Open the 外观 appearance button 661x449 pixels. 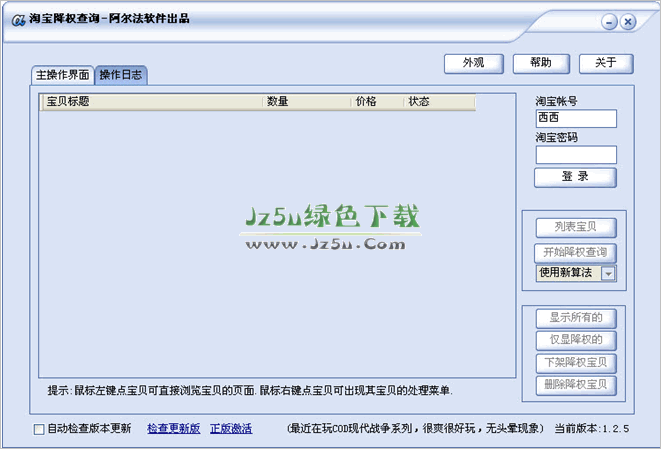click(473, 64)
